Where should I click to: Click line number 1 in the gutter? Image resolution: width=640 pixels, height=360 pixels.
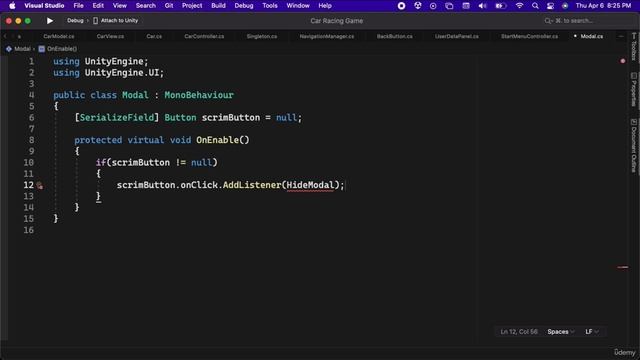point(31,61)
